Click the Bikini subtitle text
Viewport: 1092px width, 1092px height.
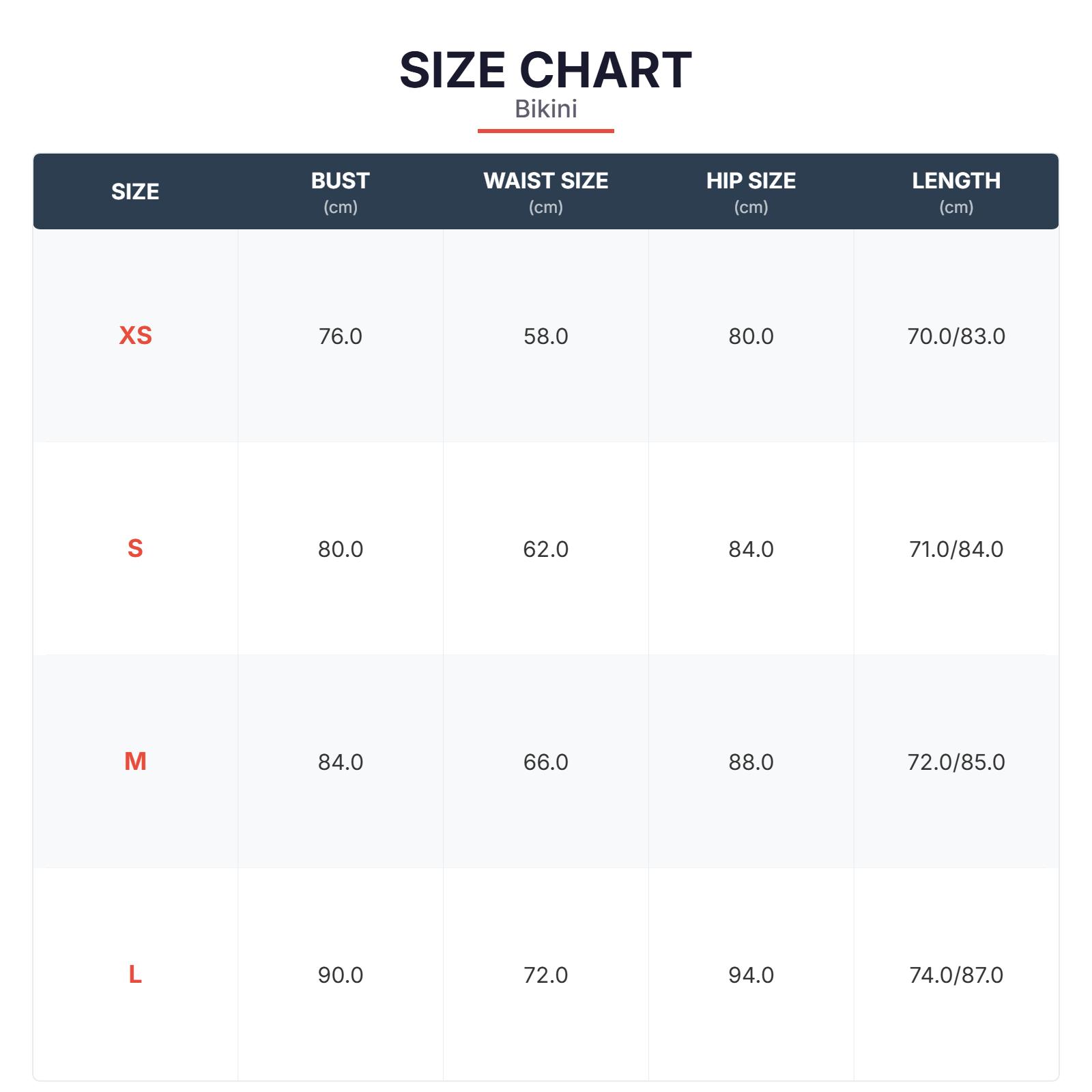(545, 109)
